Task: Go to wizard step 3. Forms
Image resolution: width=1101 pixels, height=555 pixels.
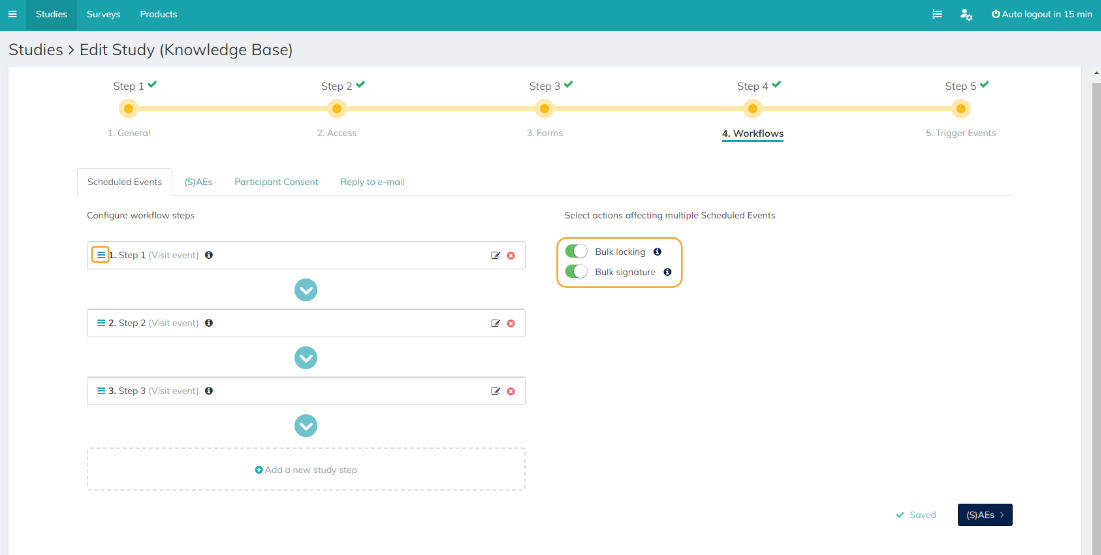Action: click(x=545, y=133)
